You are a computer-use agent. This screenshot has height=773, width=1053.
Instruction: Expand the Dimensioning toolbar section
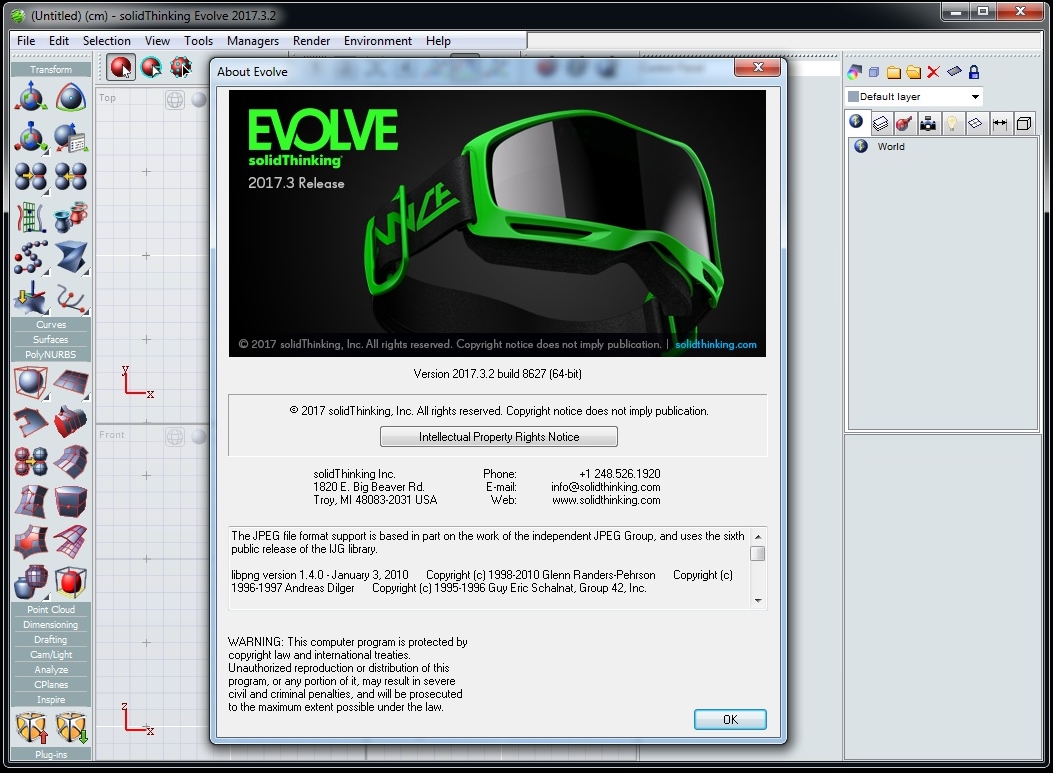click(x=51, y=625)
